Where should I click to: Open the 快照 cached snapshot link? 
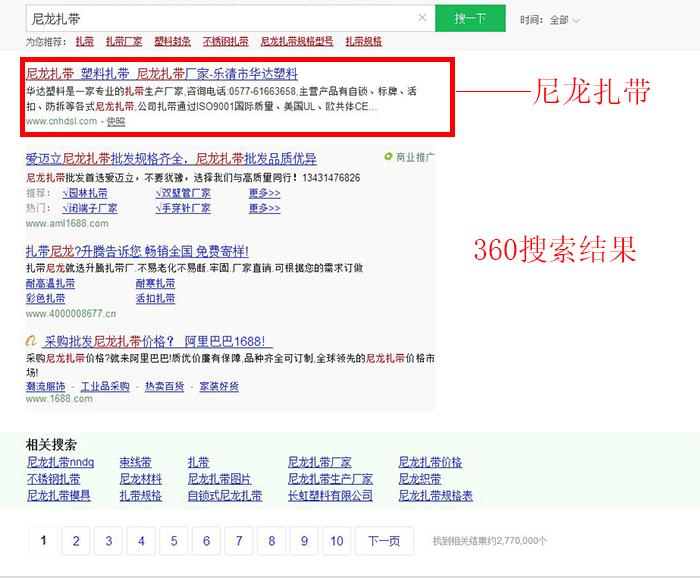pyautogui.click(x=116, y=121)
